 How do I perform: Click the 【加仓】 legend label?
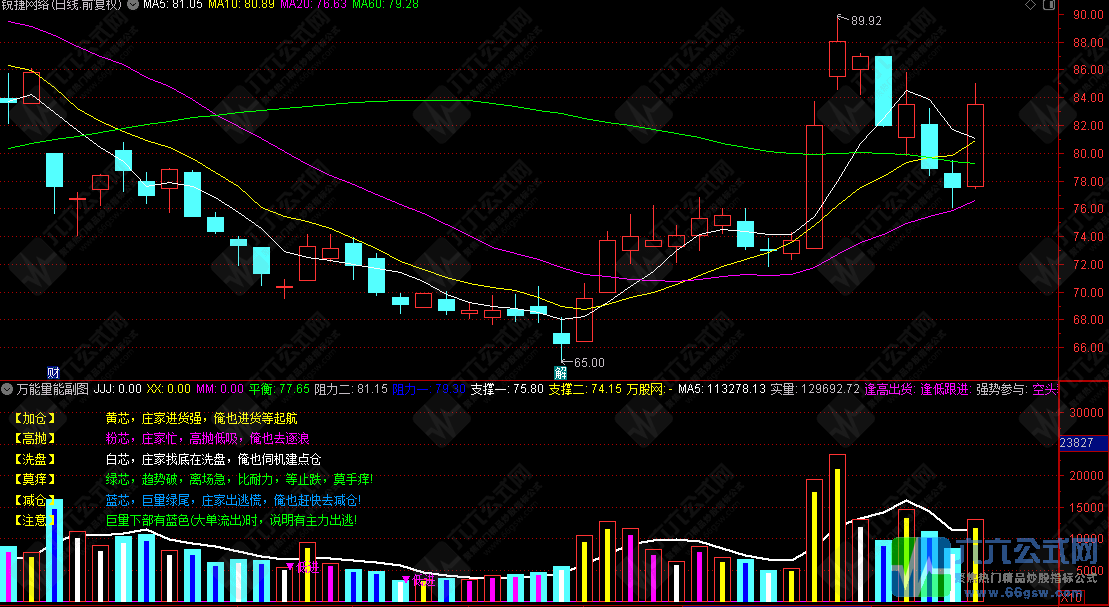pos(34,418)
